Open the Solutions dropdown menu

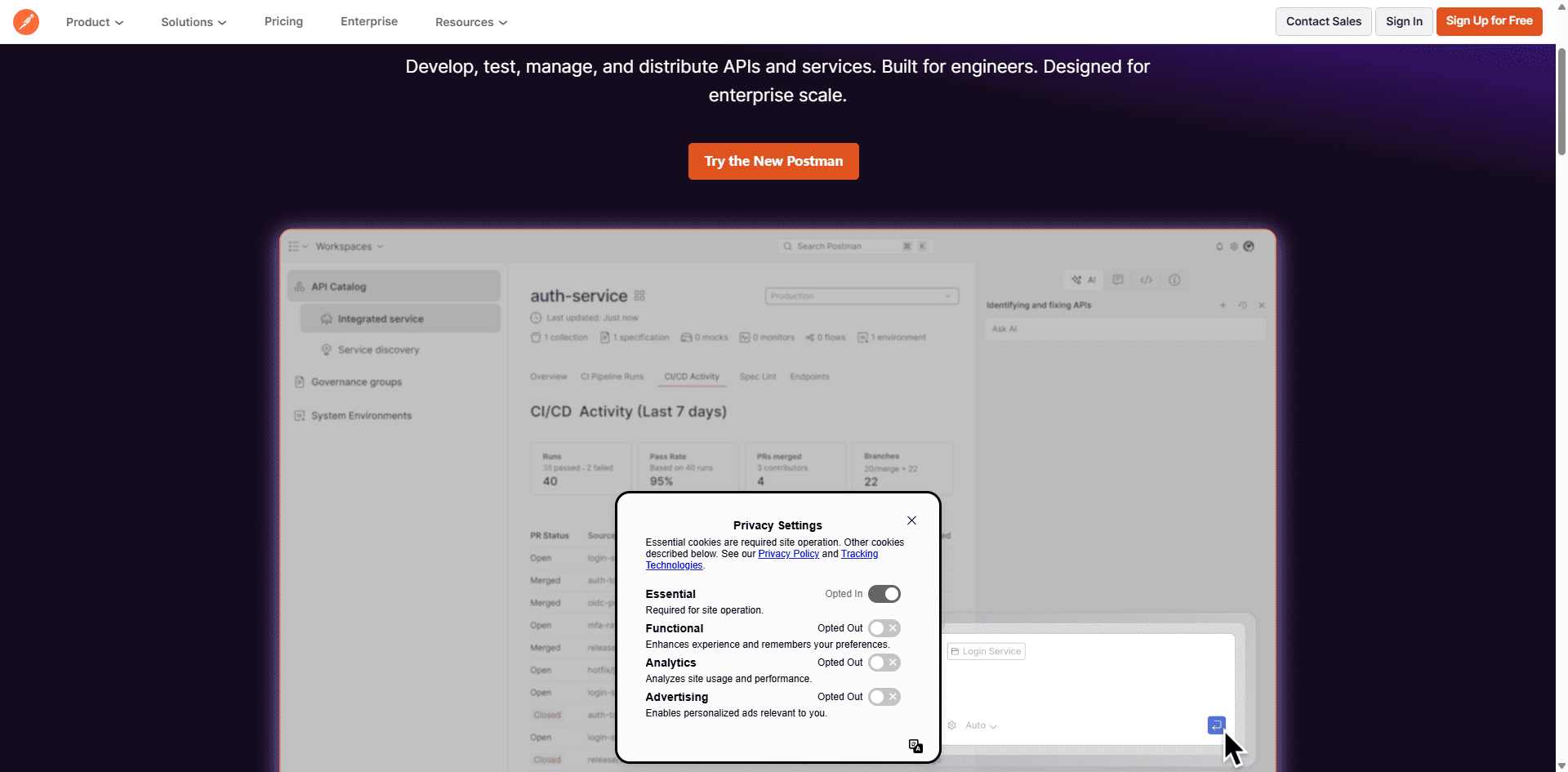coord(194,22)
